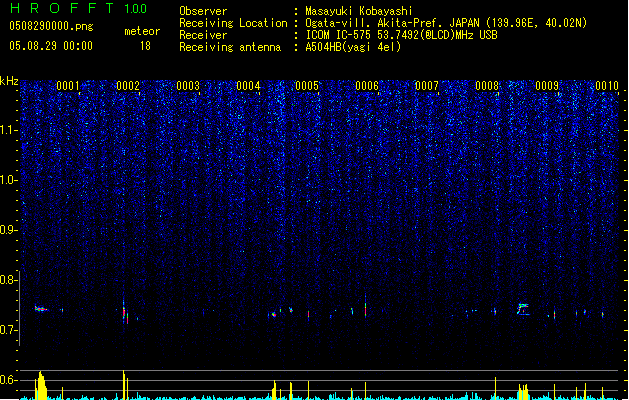Screen dimensions: 629x400
Task: Click the 0007 minute marker
Action: click(427, 86)
